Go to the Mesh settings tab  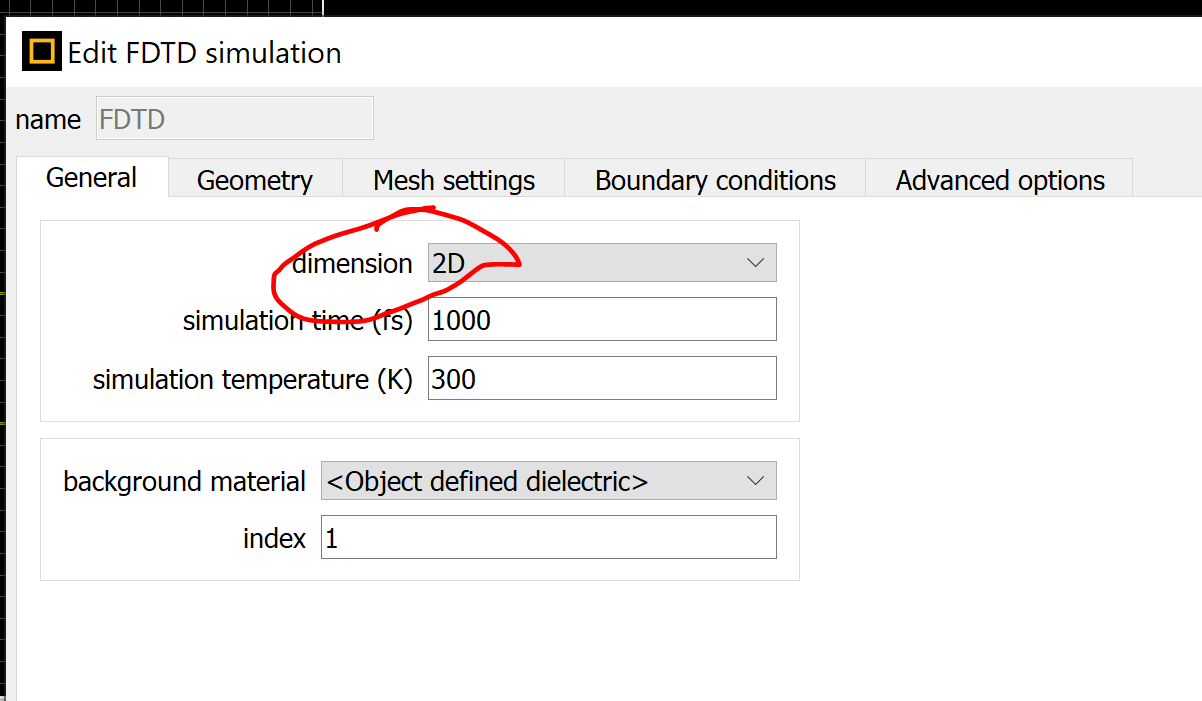point(454,180)
